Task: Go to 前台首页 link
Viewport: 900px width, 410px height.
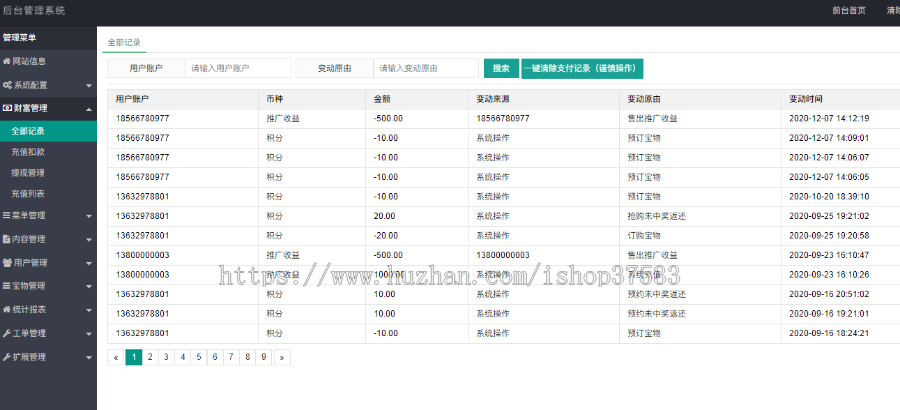Action: 849,10
